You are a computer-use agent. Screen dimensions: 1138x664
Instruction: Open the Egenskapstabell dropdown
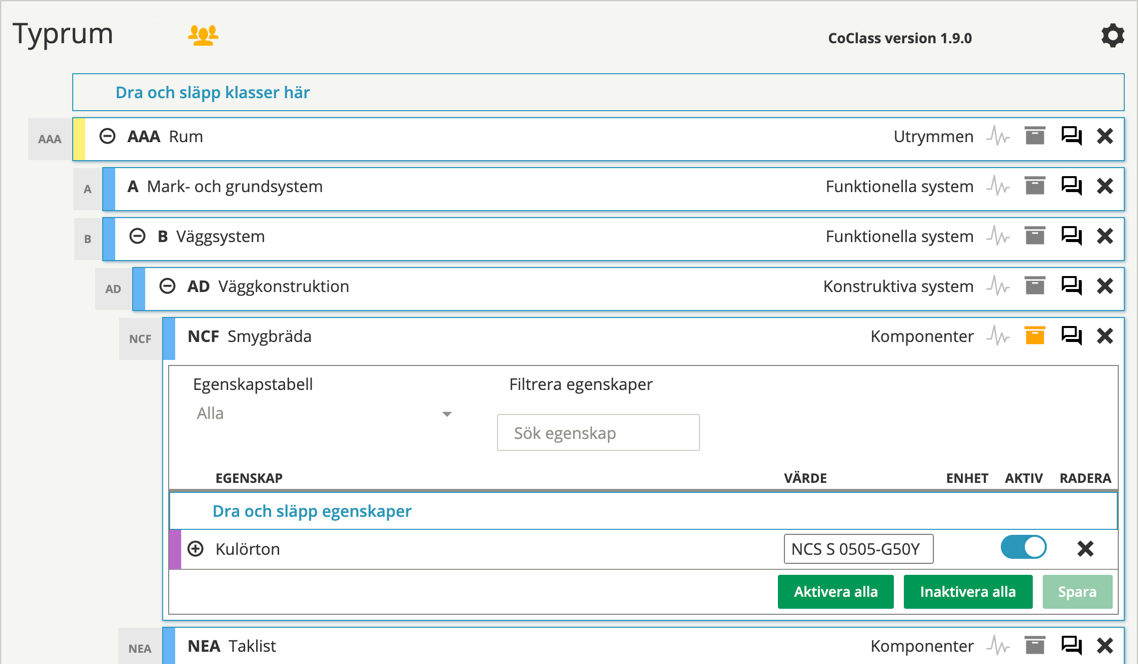tap(322, 414)
